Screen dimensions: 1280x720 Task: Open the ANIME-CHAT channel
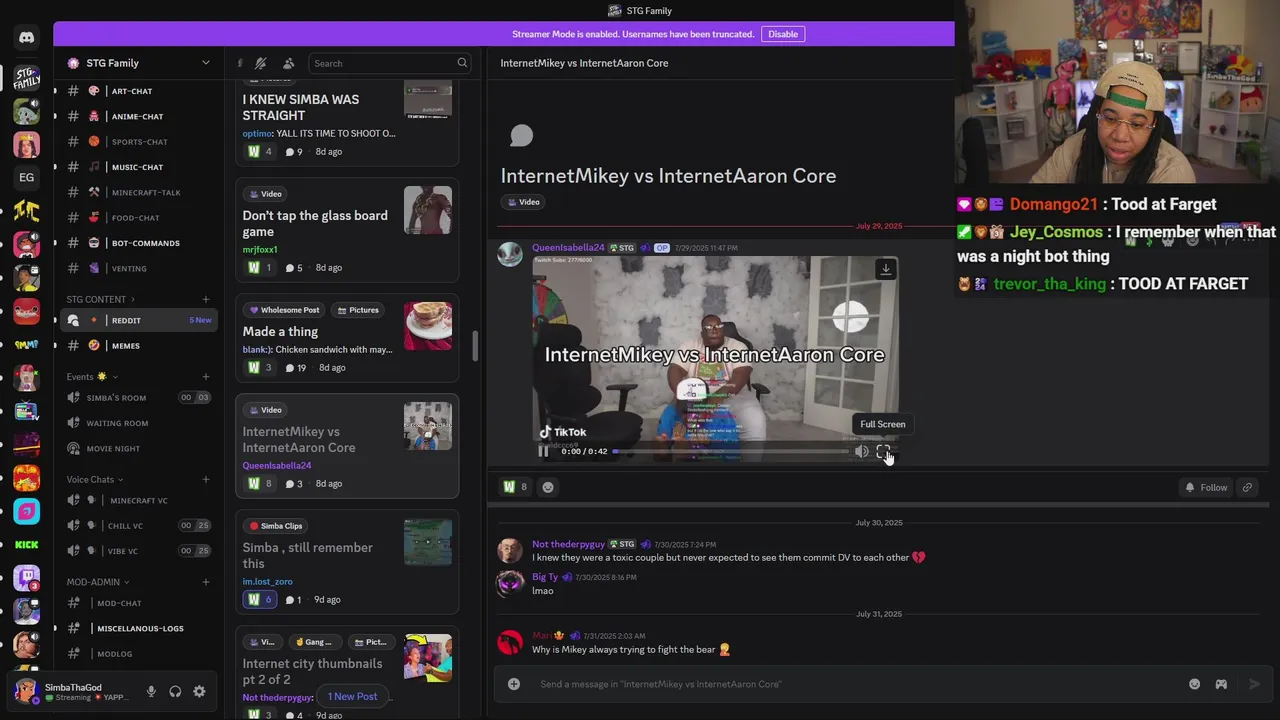click(138, 116)
